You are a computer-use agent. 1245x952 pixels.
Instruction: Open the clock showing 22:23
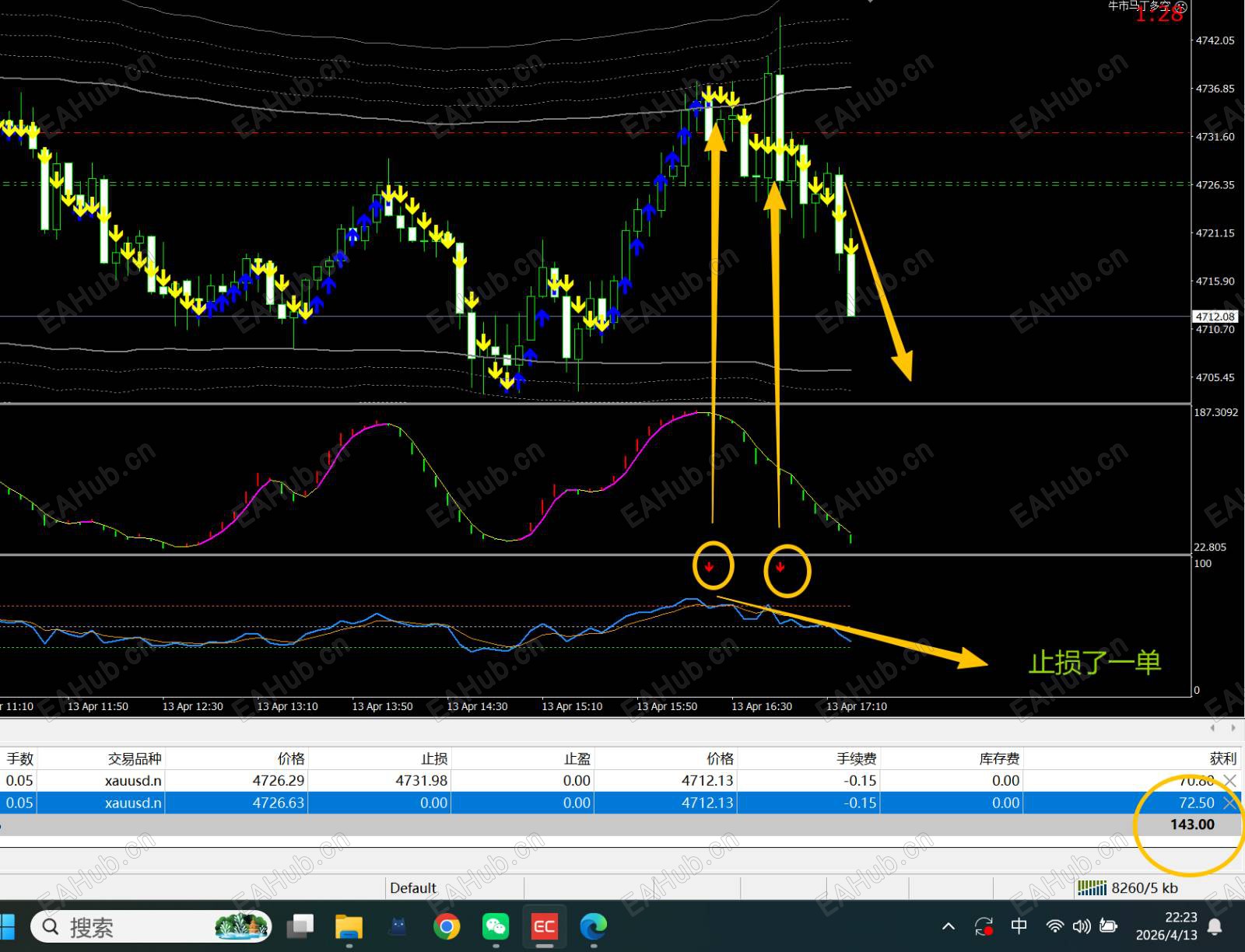tap(1166, 926)
